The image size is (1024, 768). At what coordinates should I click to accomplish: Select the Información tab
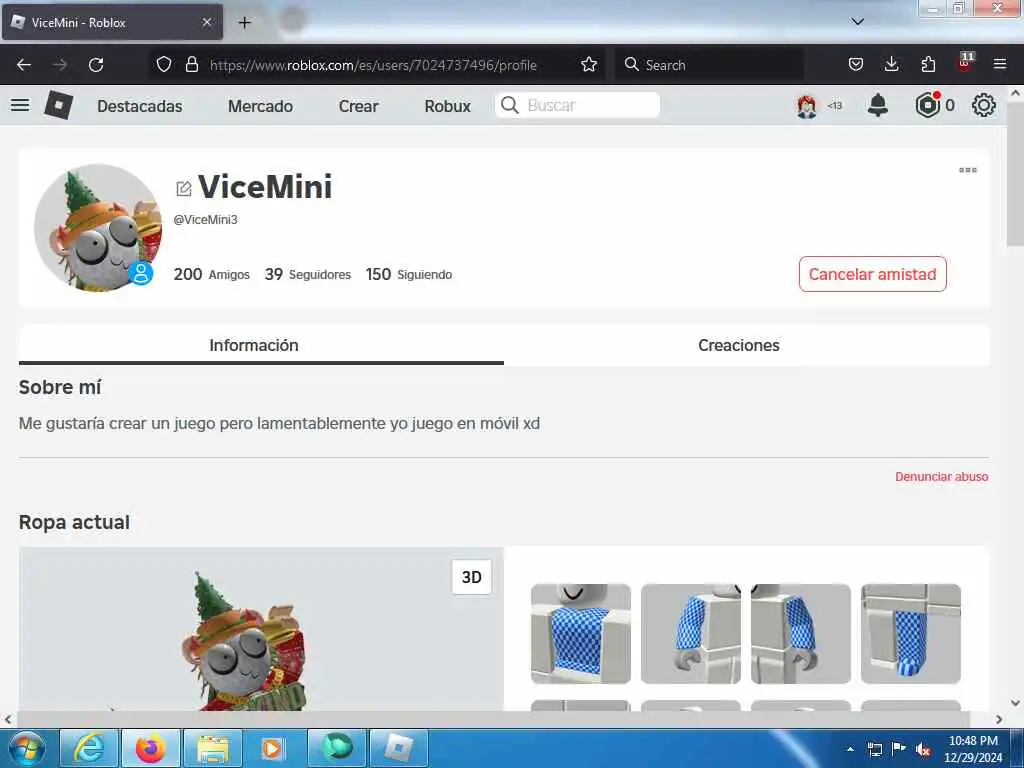(x=254, y=345)
